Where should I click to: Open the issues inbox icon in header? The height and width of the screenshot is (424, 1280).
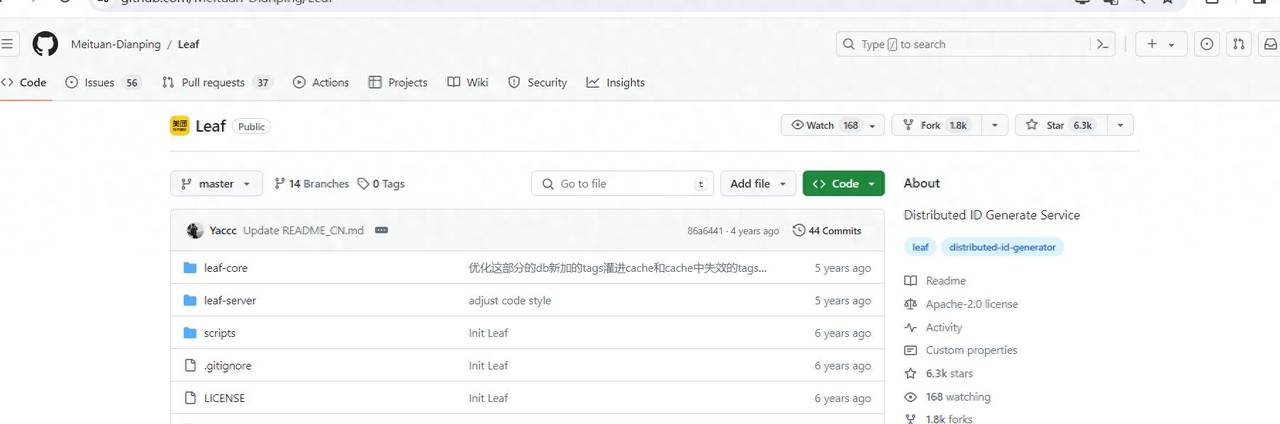tap(1207, 44)
